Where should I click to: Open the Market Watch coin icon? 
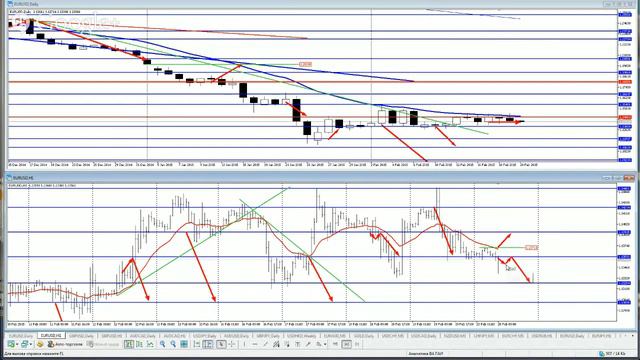(40, 344)
